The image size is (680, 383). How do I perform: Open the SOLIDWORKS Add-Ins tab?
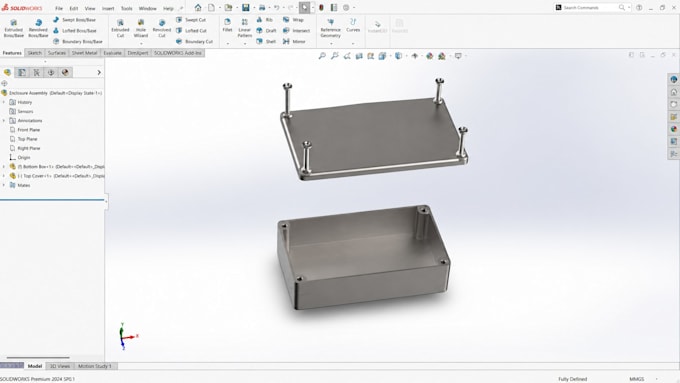pyautogui.click(x=178, y=53)
